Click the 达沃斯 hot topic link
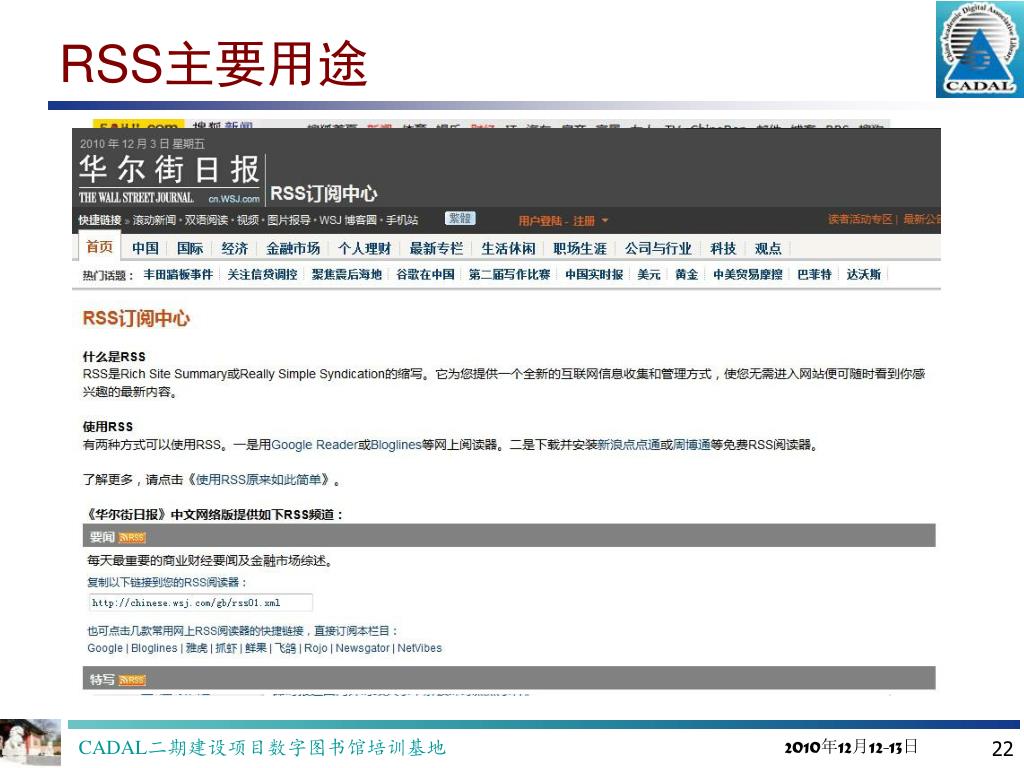The width and height of the screenshot is (1024, 768). coord(863,274)
